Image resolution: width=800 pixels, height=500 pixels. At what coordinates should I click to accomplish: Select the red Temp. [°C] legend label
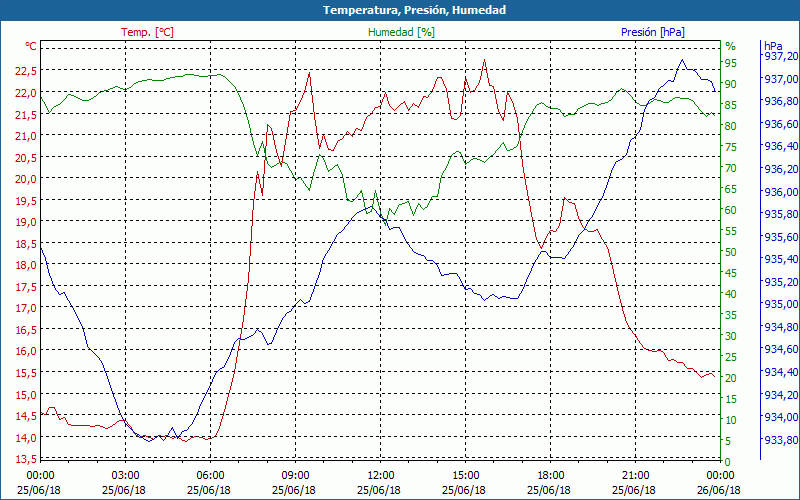coord(147,32)
